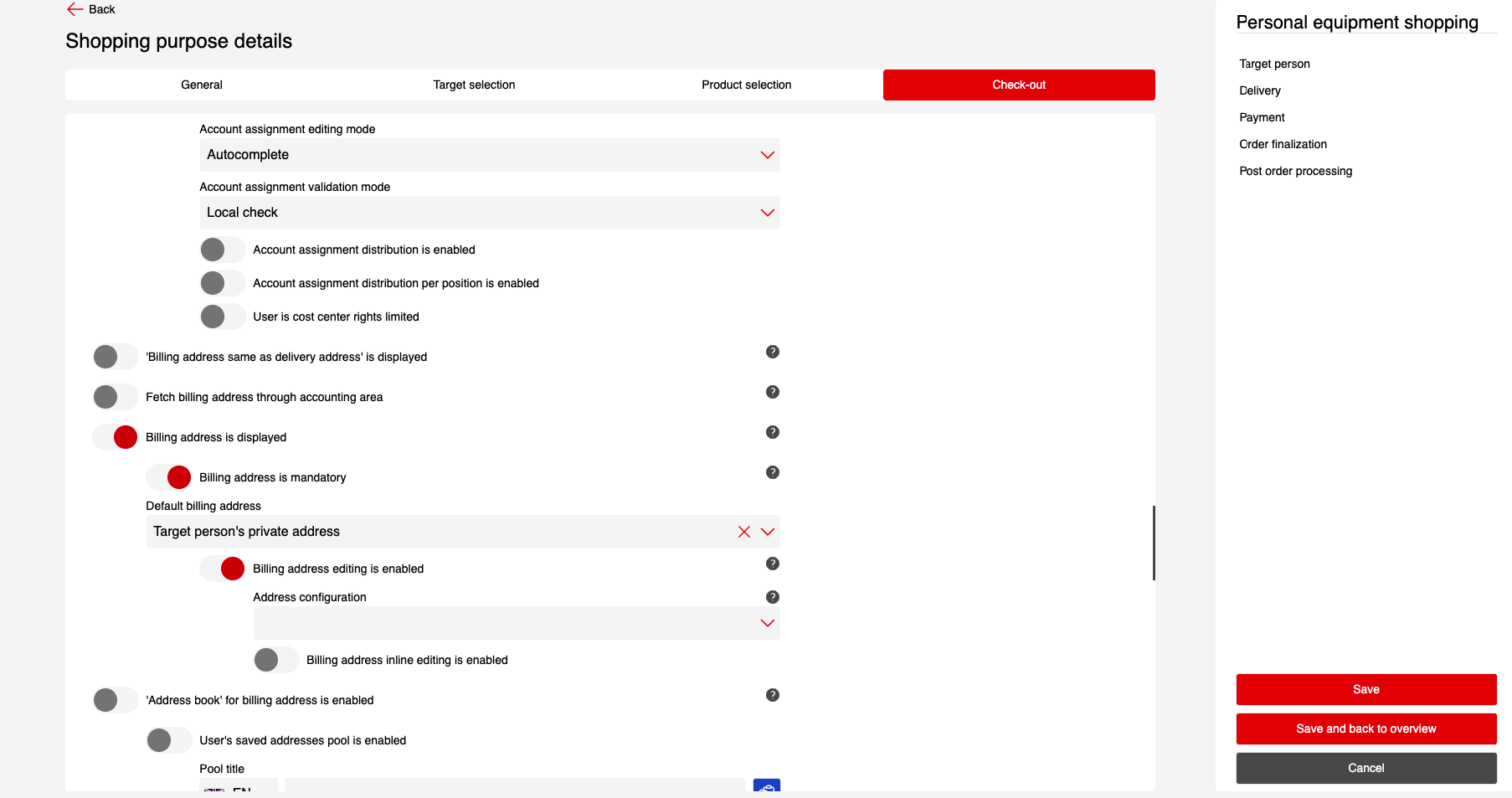Image resolution: width=1512 pixels, height=798 pixels.
Task: Enable Billing address inline editing toggle
Action: [x=275, y=660]
